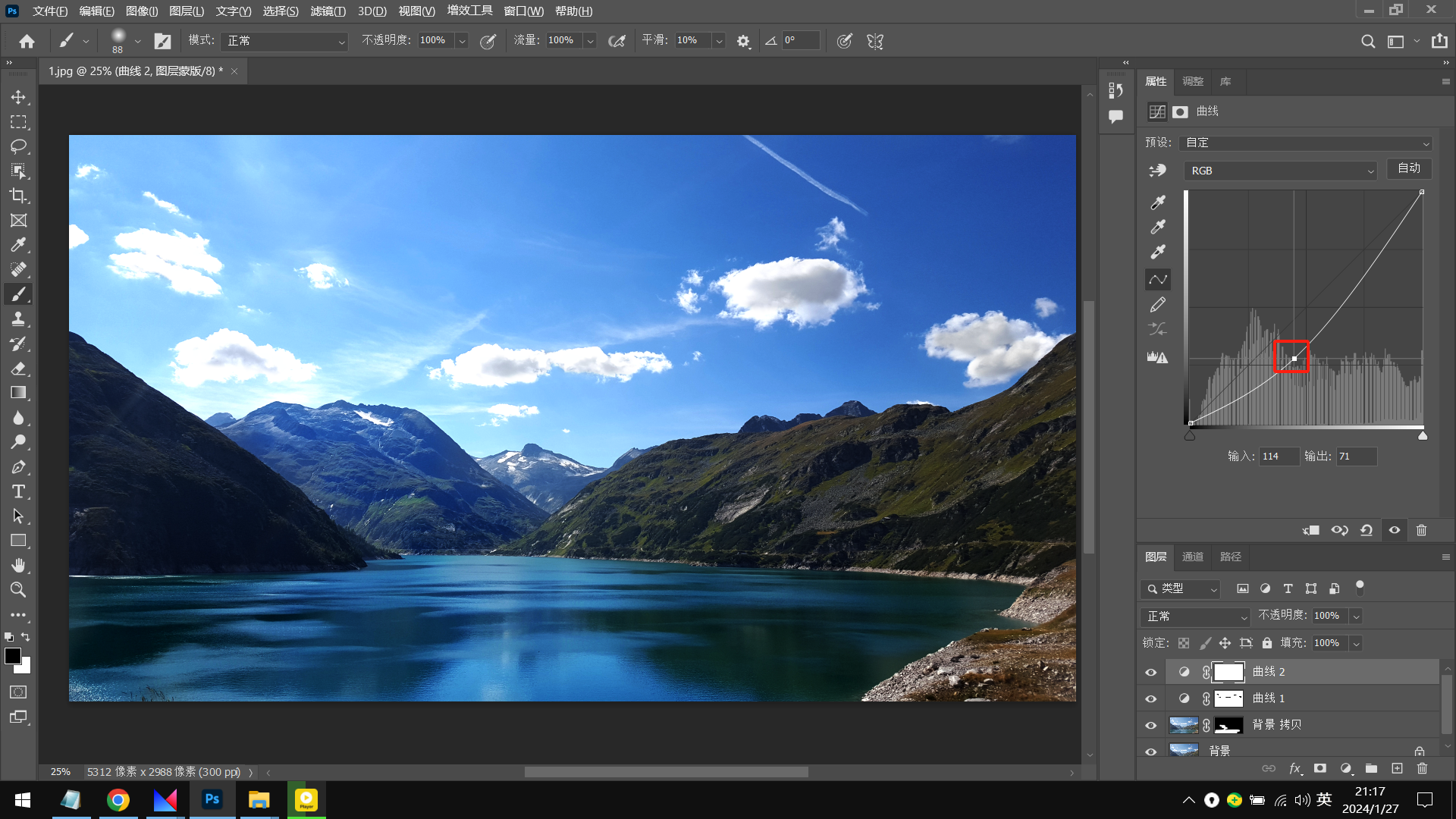Click the on-image targeted adjustment hand icon

(1157, 171)
